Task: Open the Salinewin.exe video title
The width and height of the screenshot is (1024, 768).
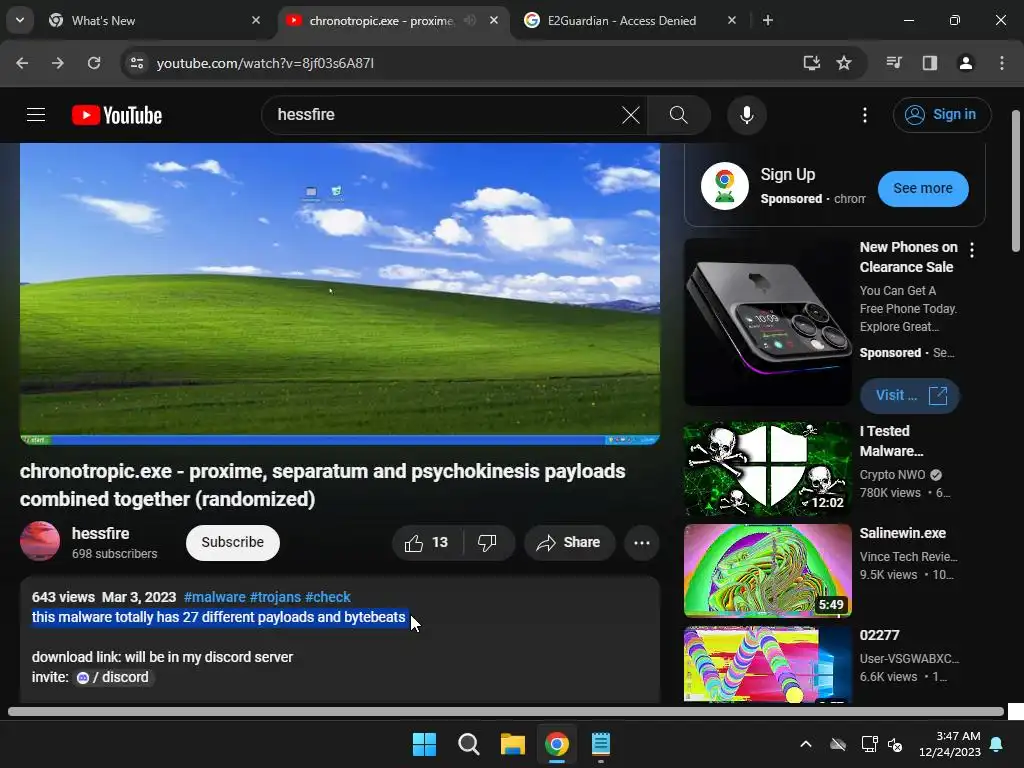Action: (903, 533)
